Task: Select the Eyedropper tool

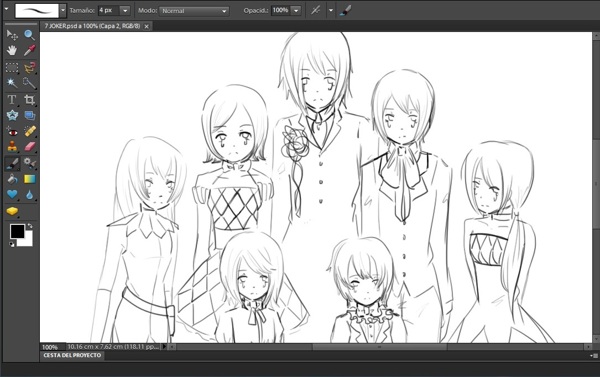Action: [x=29, y=51]
